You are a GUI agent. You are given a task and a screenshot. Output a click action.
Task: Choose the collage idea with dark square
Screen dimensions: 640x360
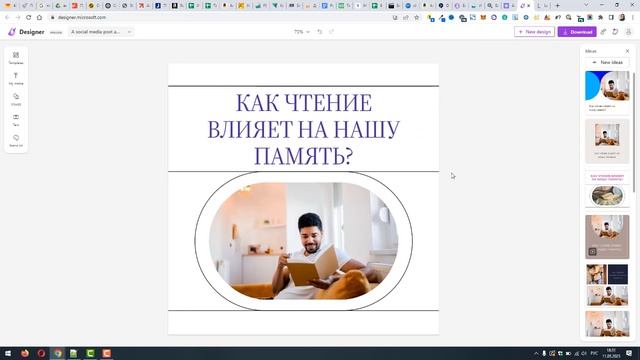(x=607, y=285)
